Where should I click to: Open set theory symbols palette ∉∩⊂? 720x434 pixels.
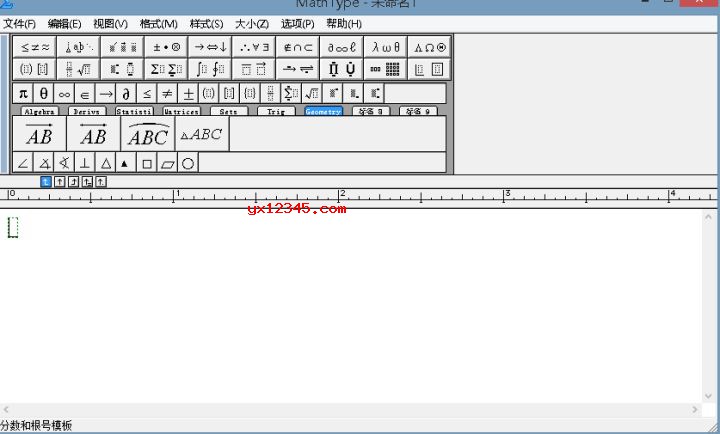[298, 47]
